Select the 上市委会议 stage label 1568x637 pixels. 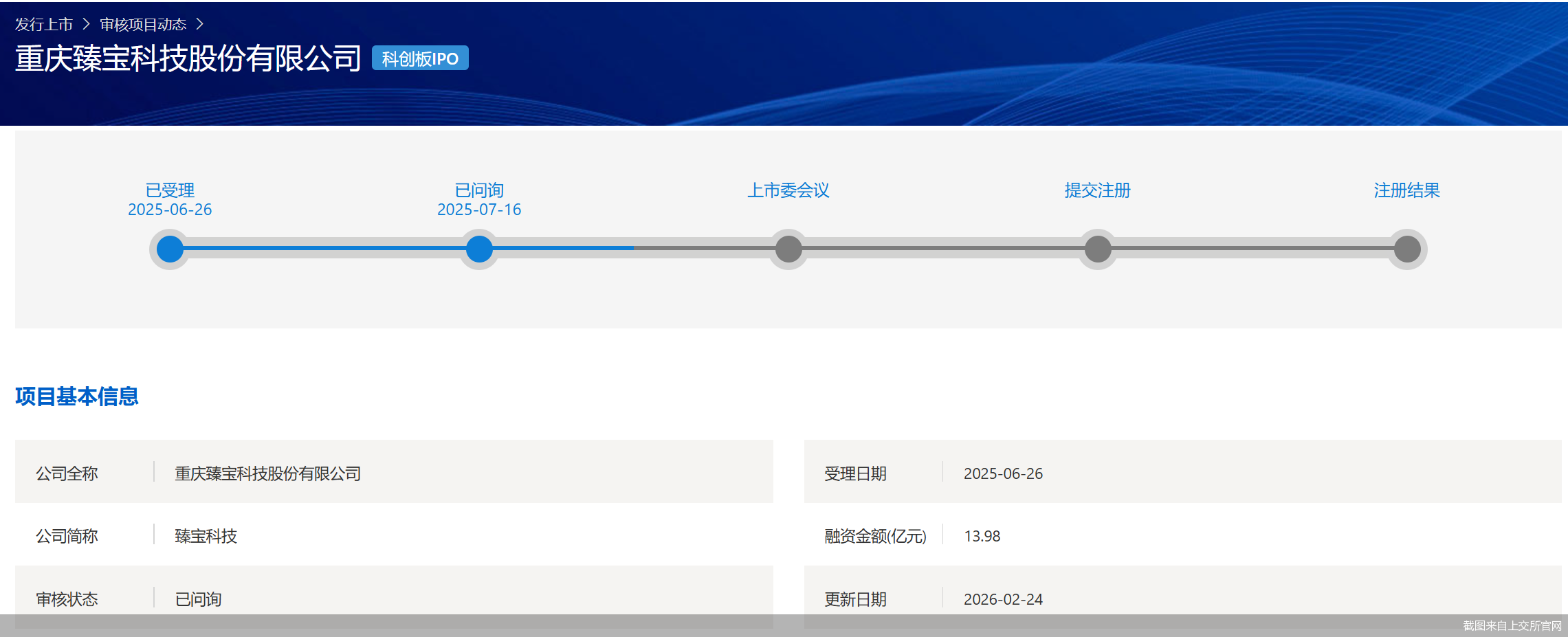tap(788, 190)
